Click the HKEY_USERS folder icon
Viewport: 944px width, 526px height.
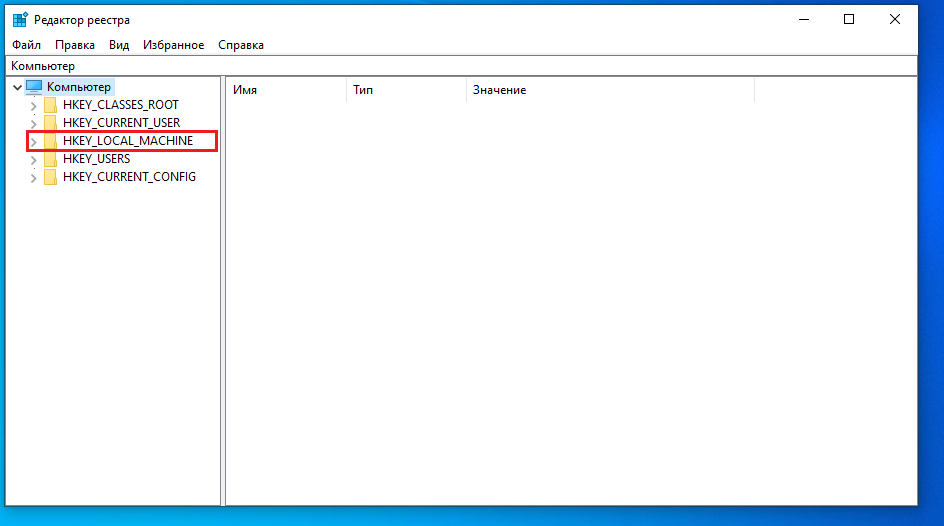[51, 159]
